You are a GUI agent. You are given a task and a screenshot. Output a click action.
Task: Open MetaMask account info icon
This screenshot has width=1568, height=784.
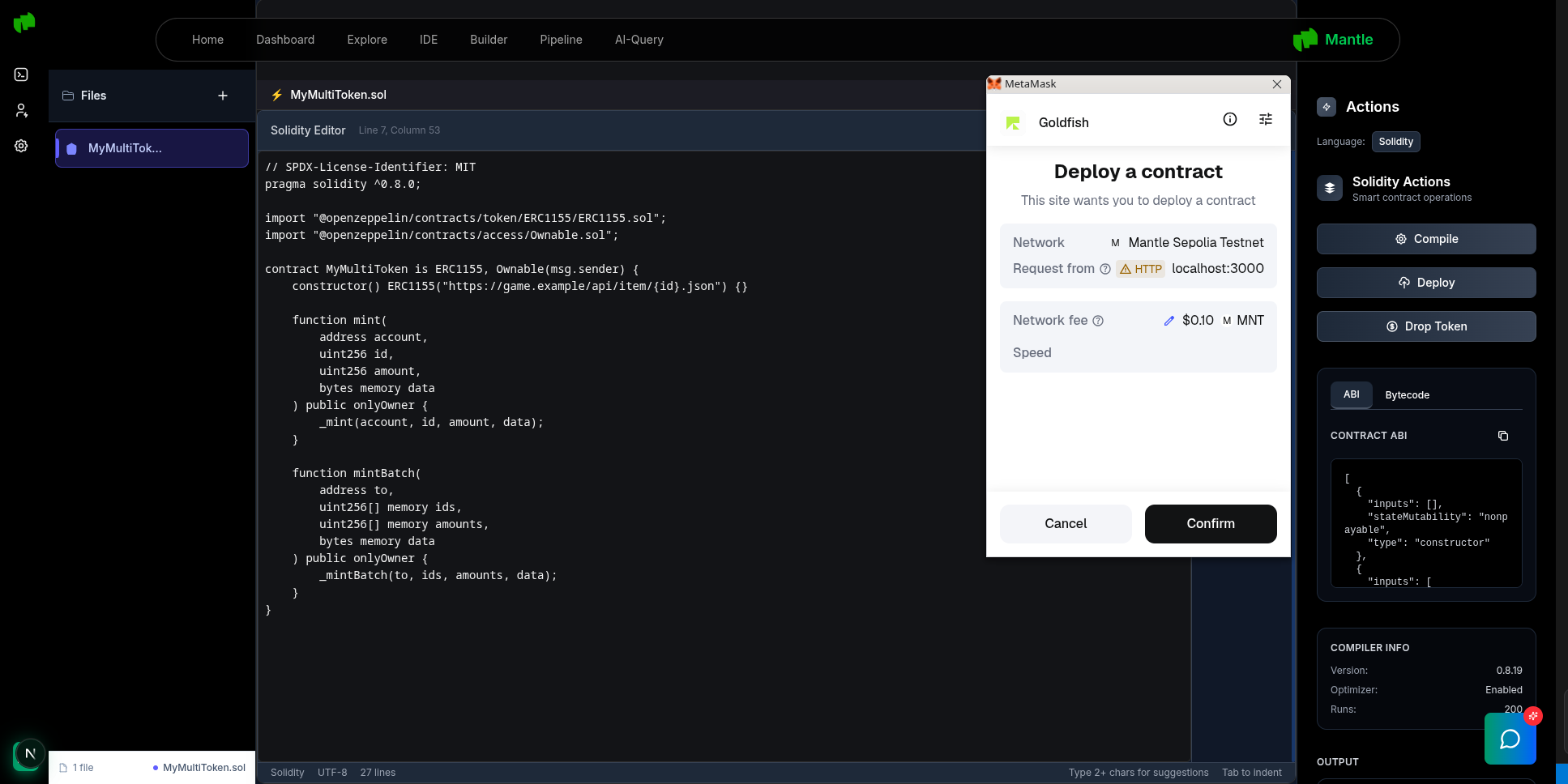click(x=1230, y=120)
